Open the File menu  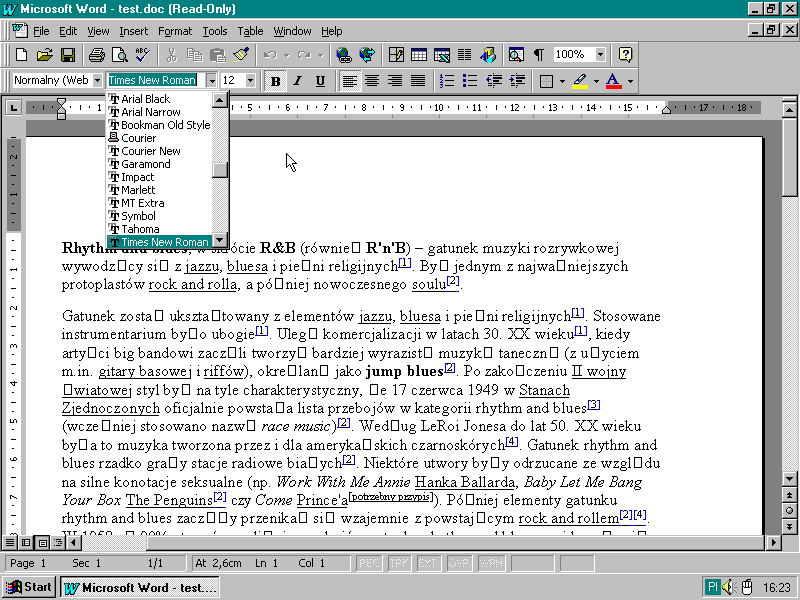(x=41, y=31)
